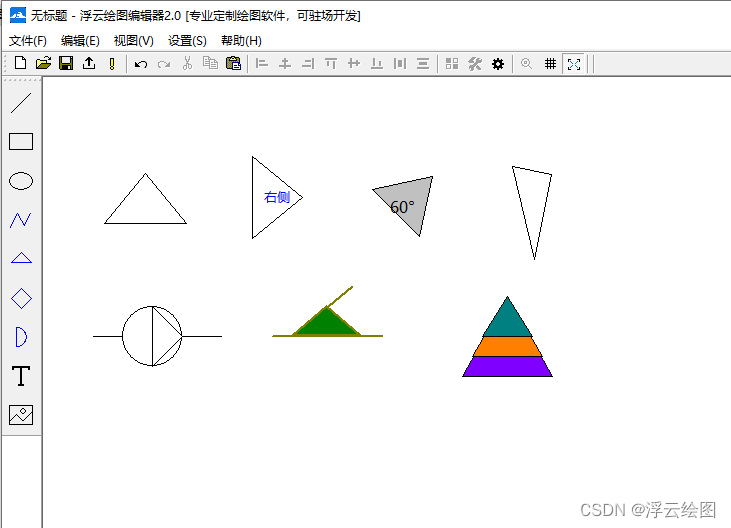
Task: Open a file with folder icon
Action: [x=43, y=63]
